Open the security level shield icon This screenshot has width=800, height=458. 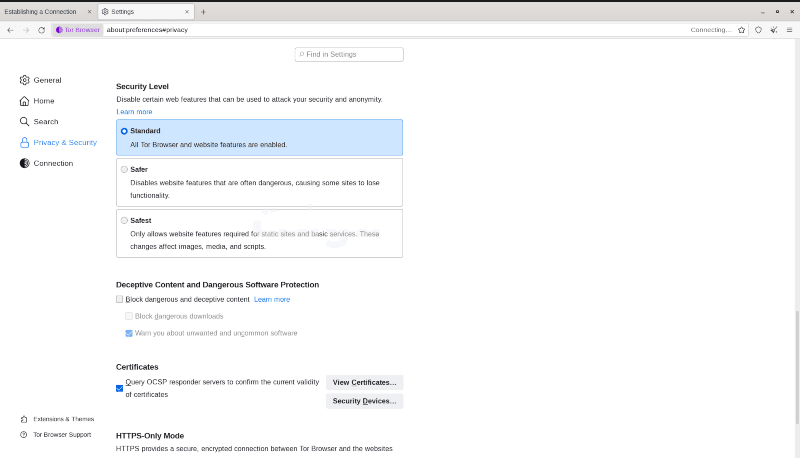[758, 30]
